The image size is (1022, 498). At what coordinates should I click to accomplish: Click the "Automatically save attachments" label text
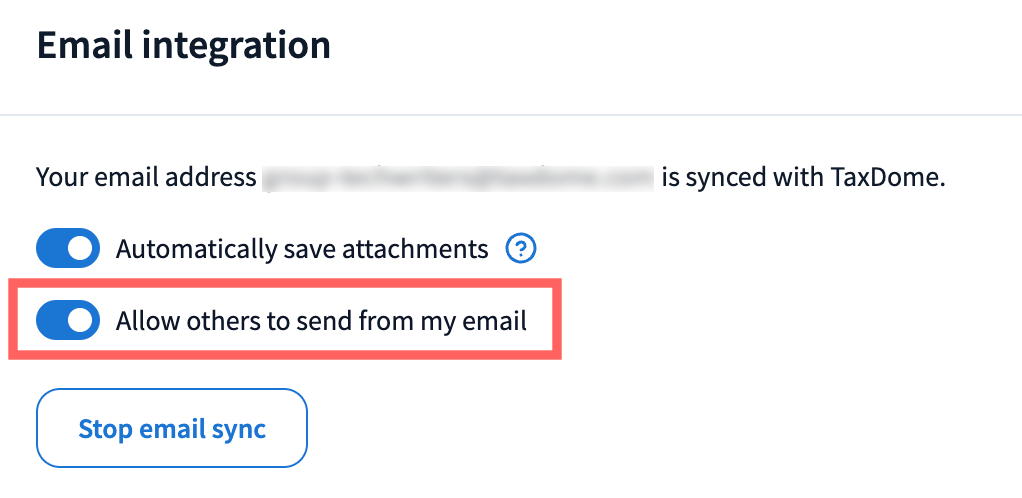302,248
